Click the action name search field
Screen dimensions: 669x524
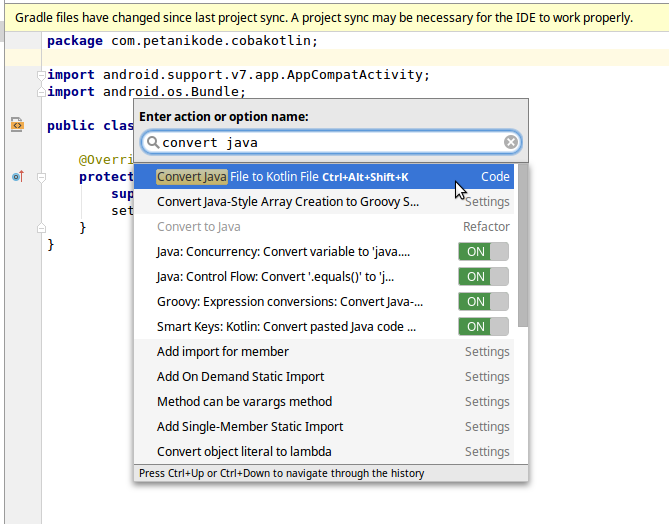pyautogui.click(x=331, y=142)
